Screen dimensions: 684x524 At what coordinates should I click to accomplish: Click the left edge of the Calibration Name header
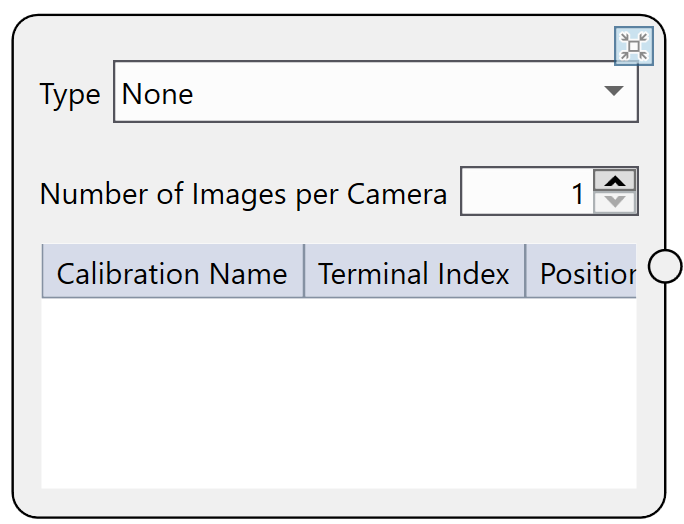45,272
